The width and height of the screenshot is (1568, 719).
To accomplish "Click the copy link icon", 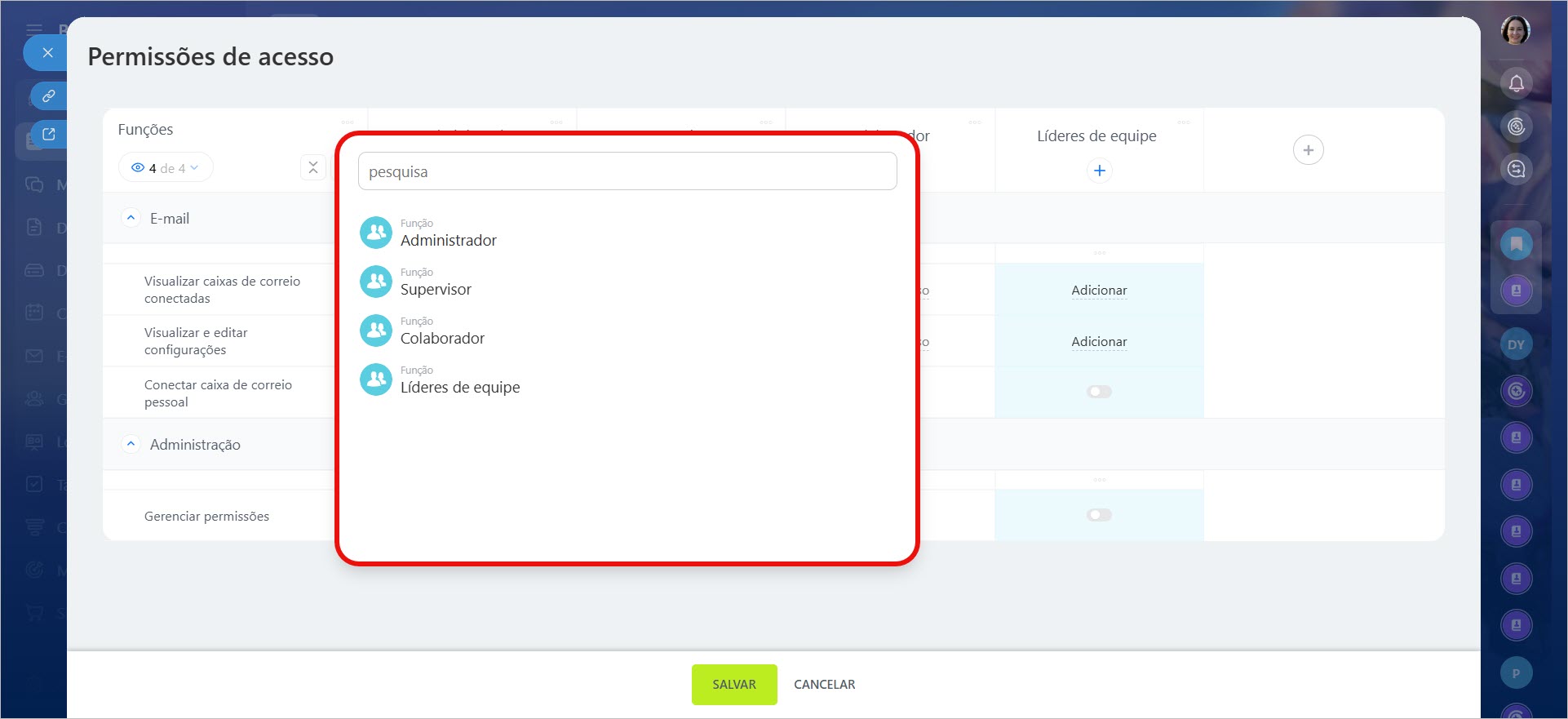I will click(49, 96).
